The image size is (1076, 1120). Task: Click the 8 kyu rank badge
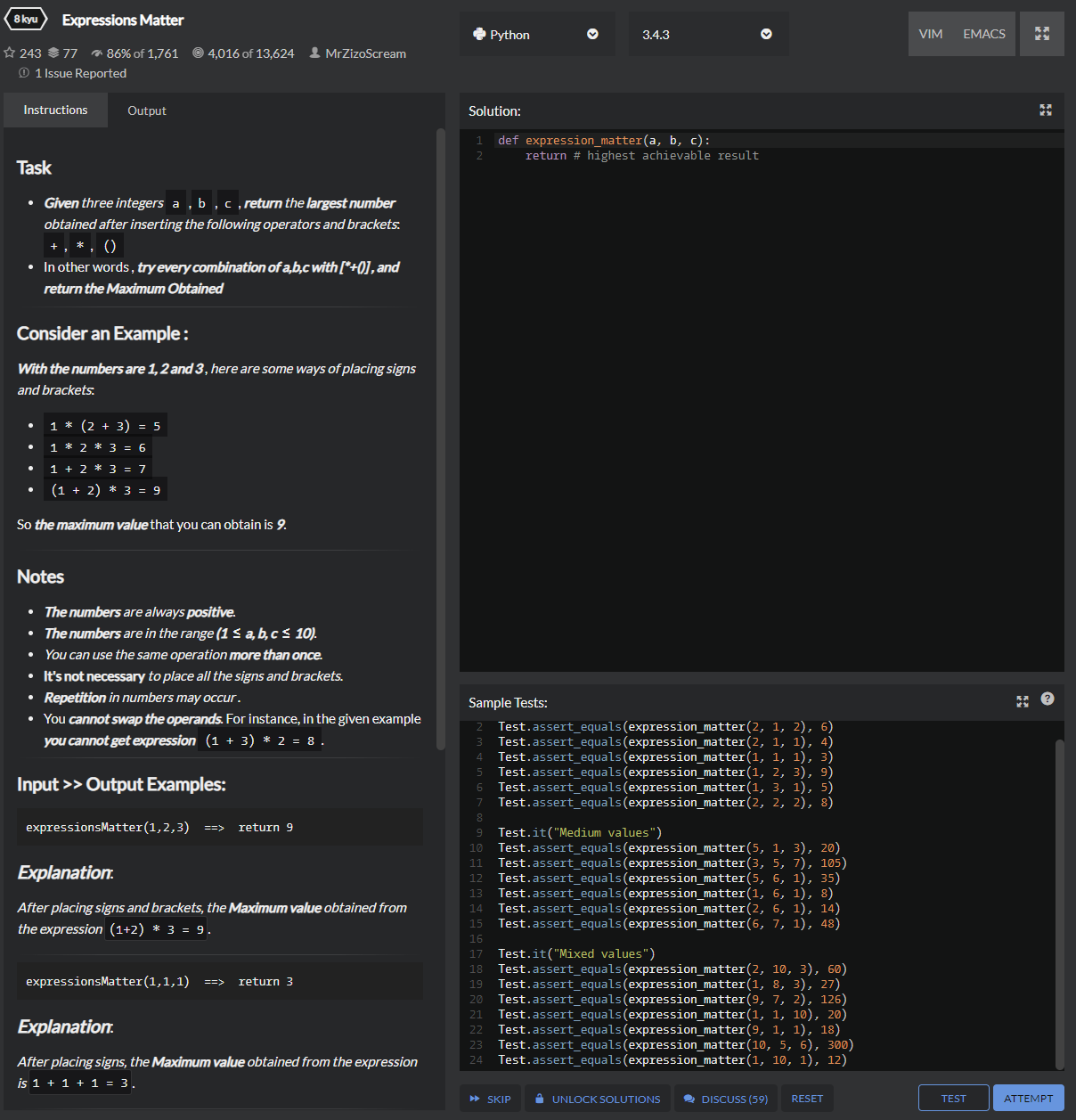[26, 19]
